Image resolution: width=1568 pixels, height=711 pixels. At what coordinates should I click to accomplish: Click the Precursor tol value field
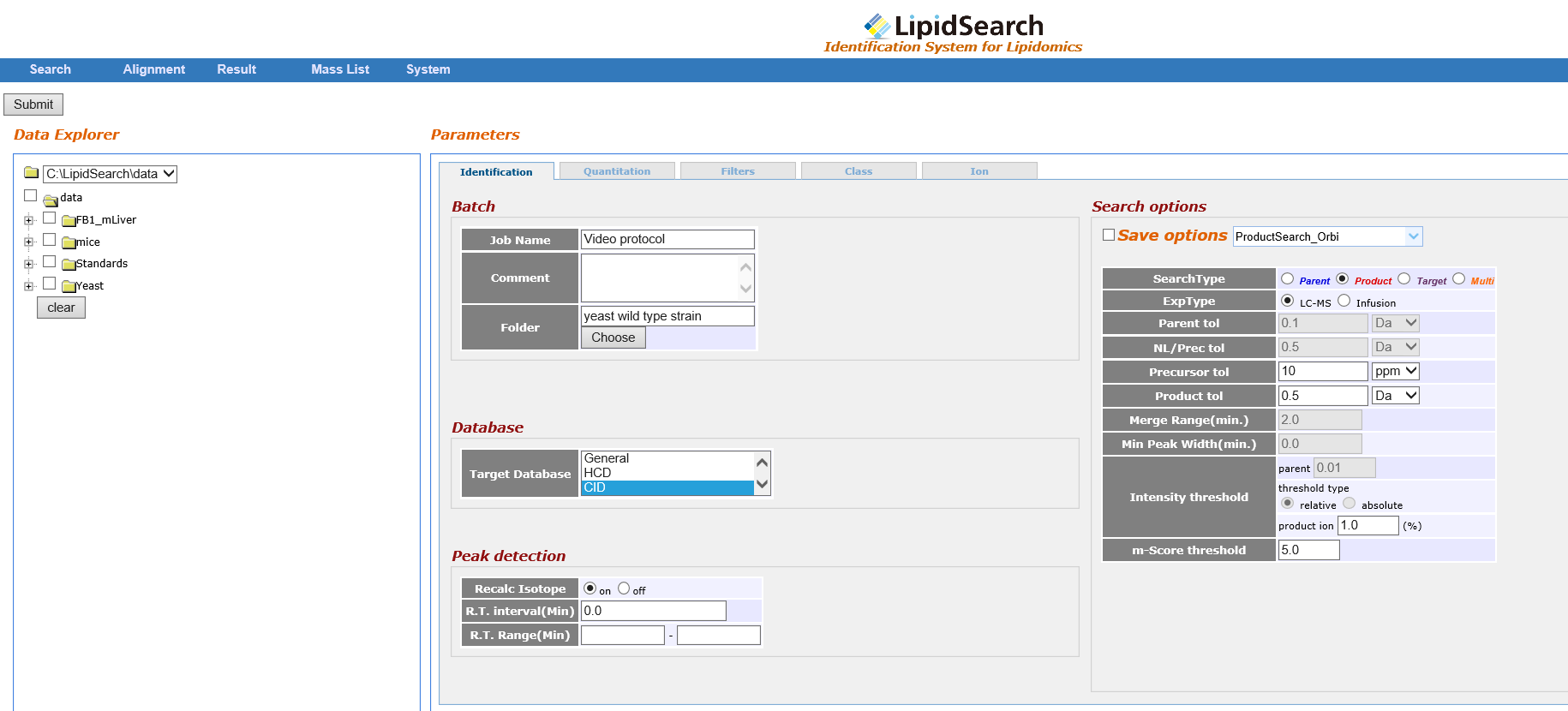point(1323,371)
